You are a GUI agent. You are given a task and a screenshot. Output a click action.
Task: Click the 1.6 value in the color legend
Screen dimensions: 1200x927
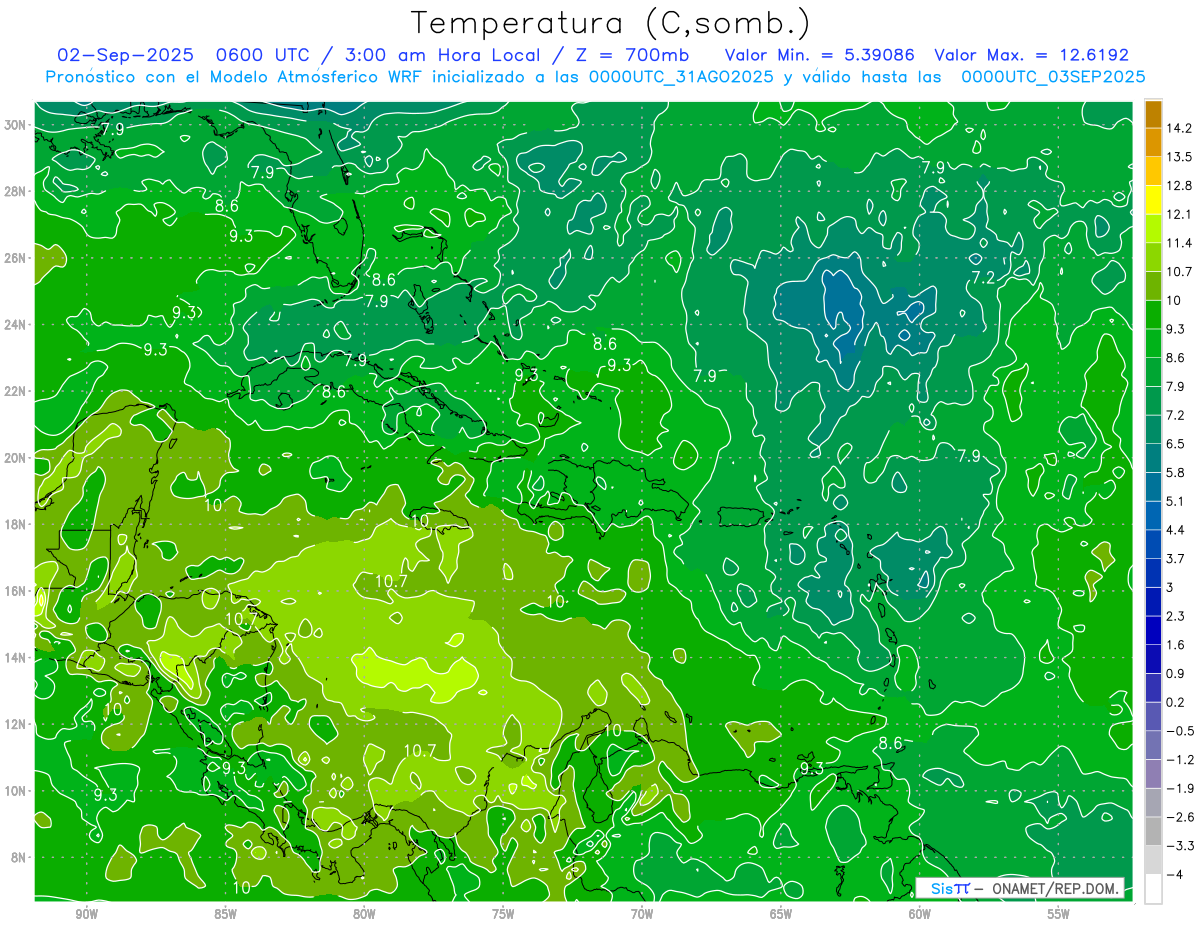(1177, 645)
